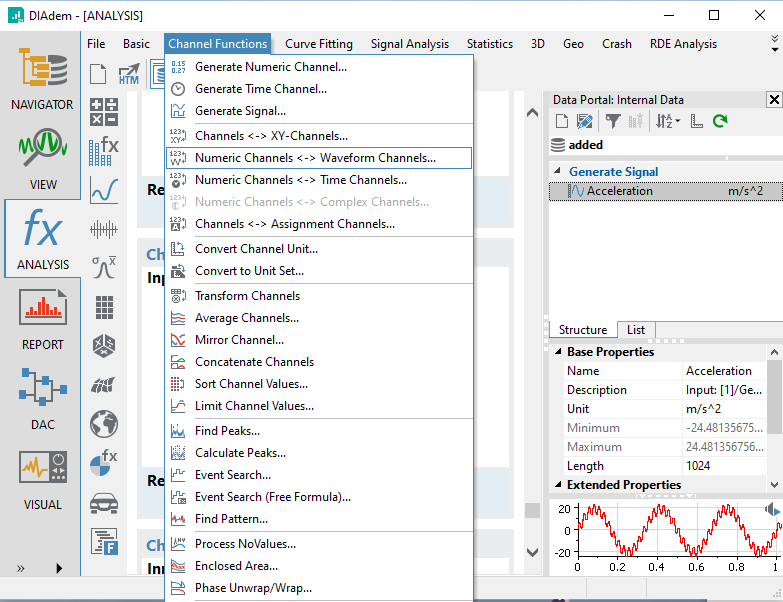
Task: Open the Signal Analysis menu
Action: [410, 44]
